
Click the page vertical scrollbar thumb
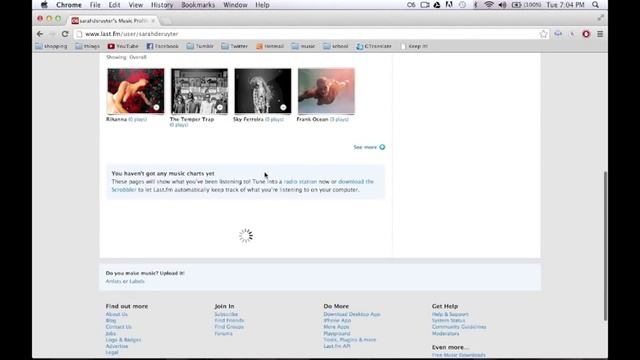tap(605, 246)
